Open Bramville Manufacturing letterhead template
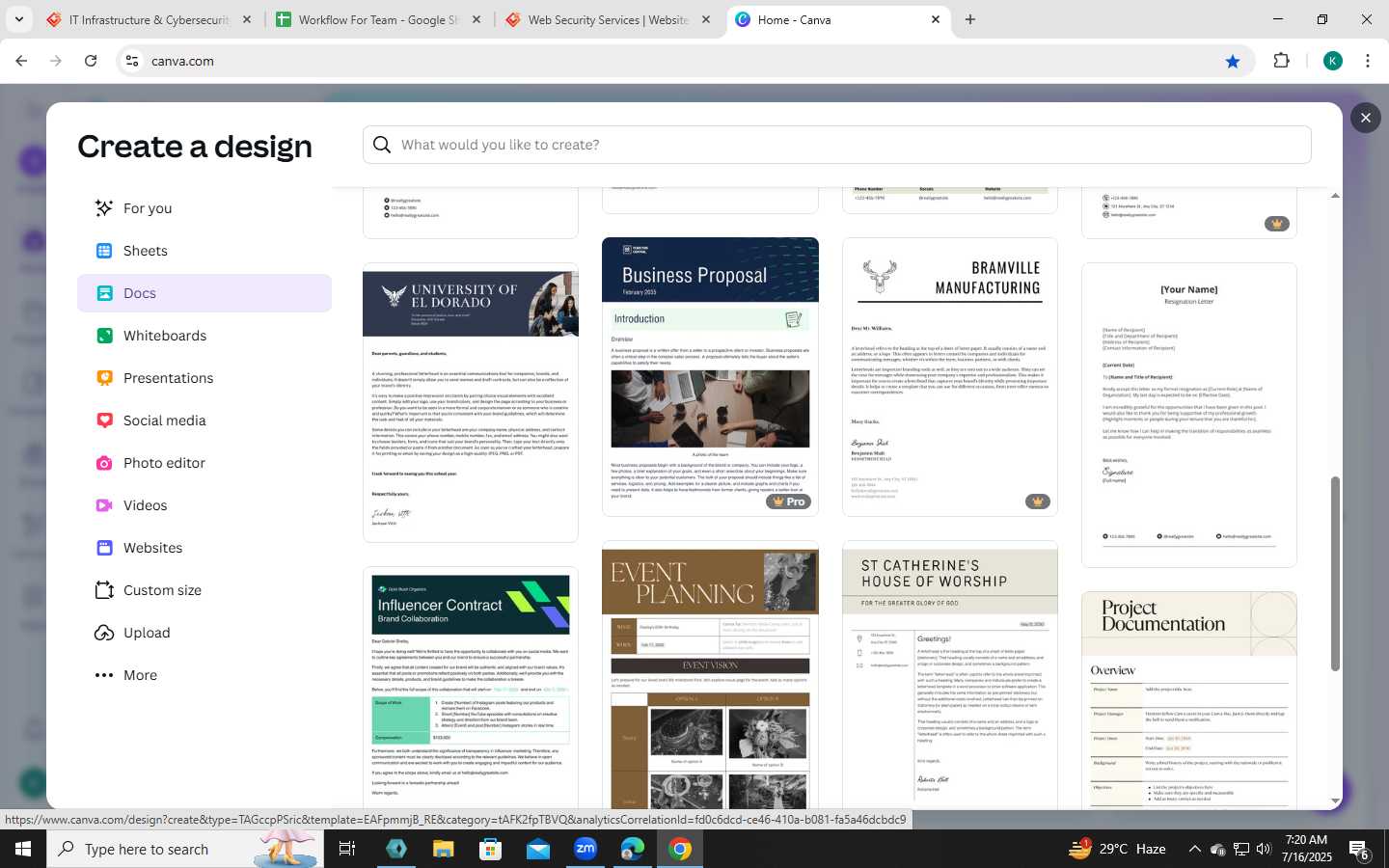The image size is (1389, 868). 950,377
